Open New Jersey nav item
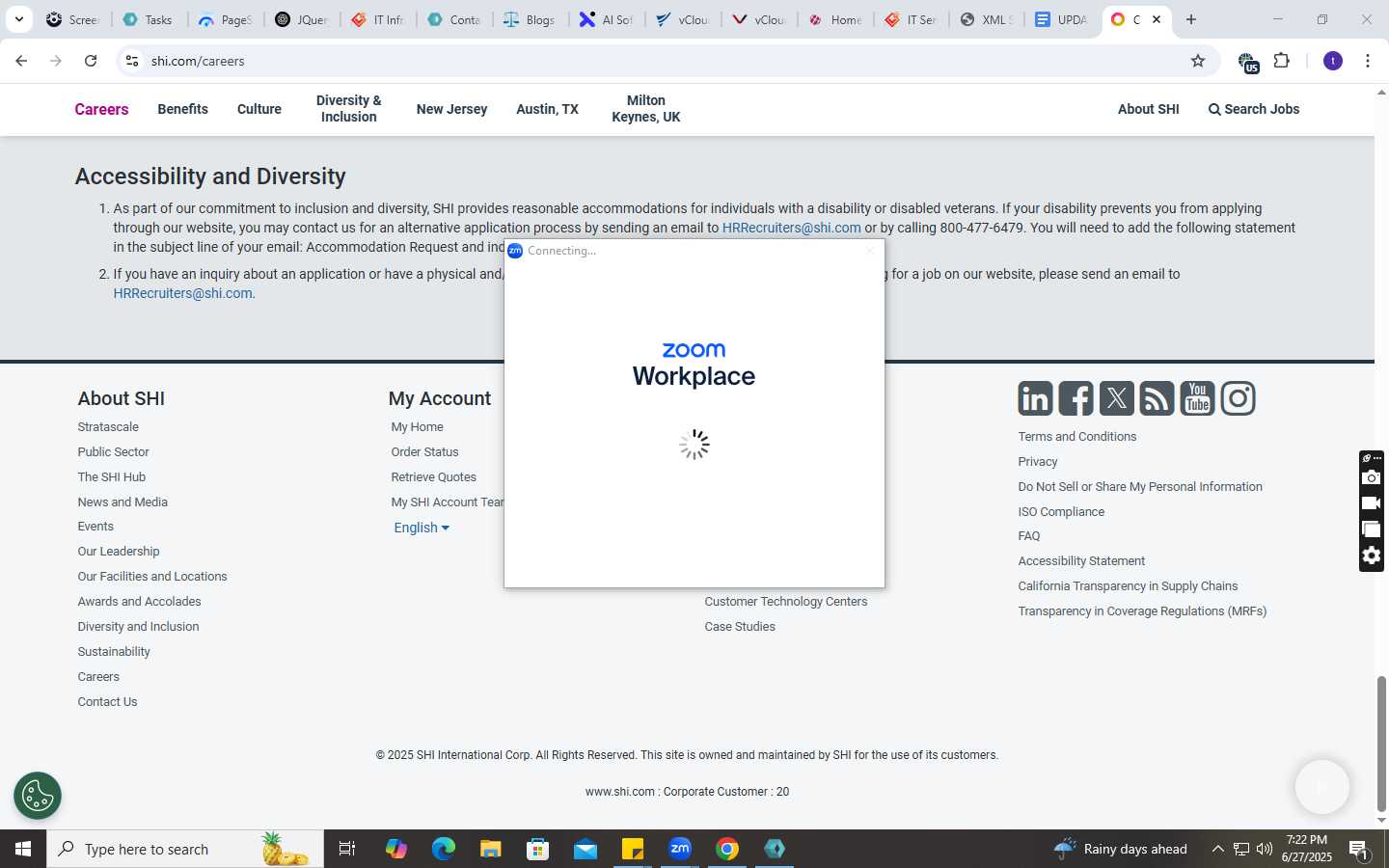This screenshot has height=868, width=1389. (x=451, y=109)
